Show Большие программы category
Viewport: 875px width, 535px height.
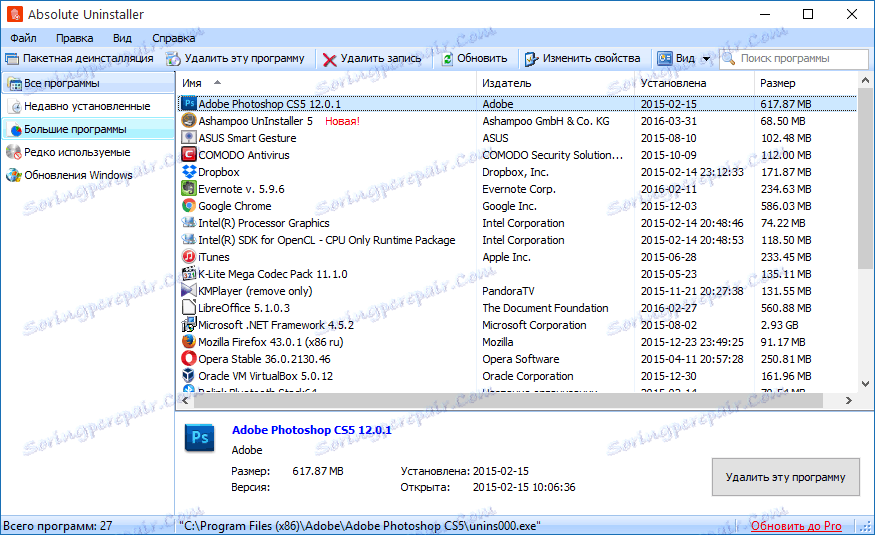[x=89, y=129]
